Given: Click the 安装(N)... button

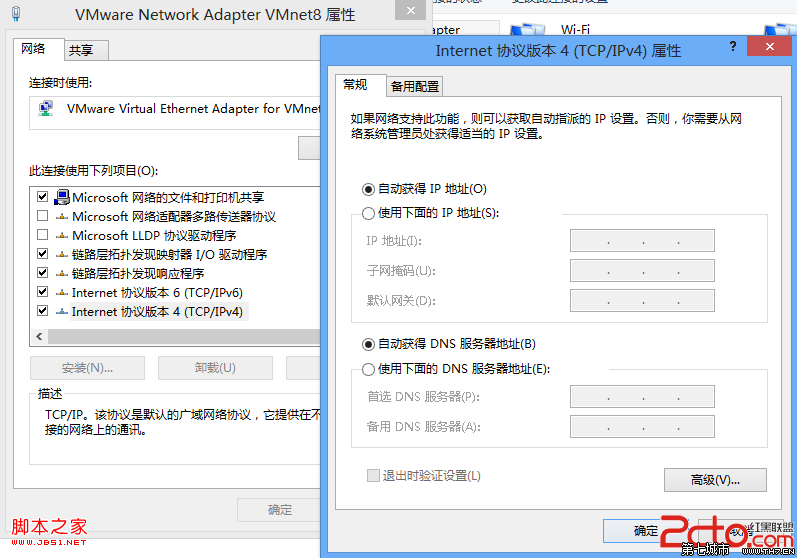Looking at the screenshot, I should [87, 367].
